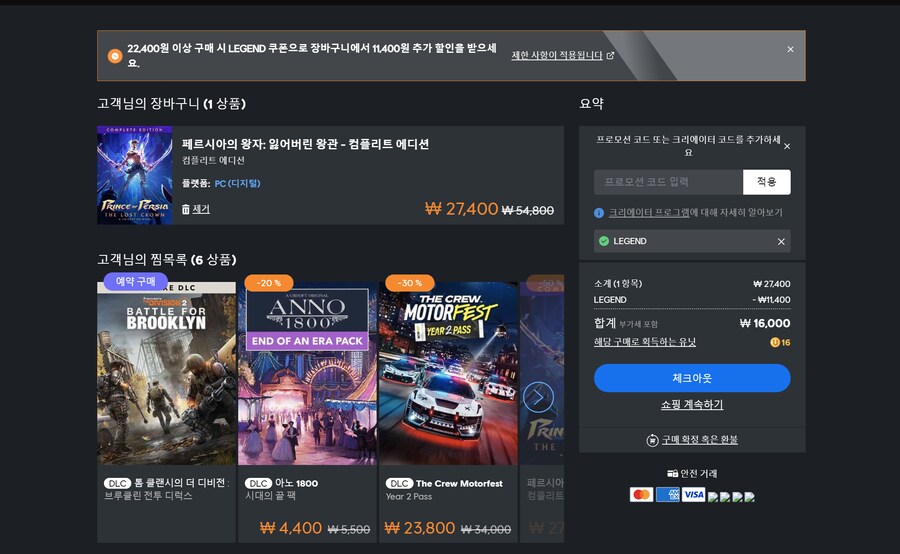
Task: Close the promo code prompt section
Action: click(787, 146)
